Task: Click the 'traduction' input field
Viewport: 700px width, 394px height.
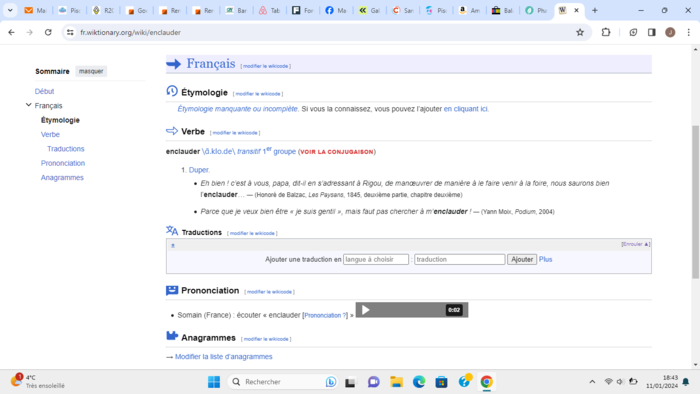Action: (x=459, y=259)
